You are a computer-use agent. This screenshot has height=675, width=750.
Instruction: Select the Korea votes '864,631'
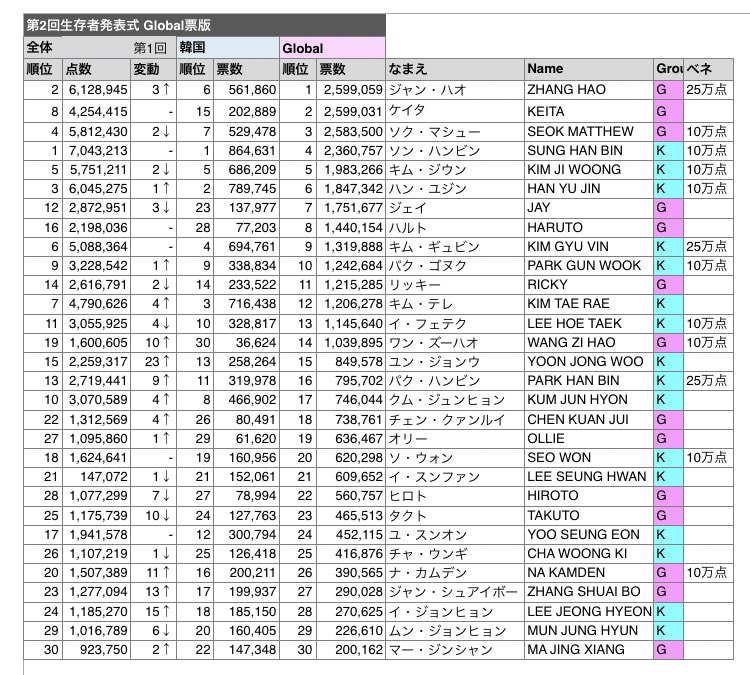click(246, 151)
